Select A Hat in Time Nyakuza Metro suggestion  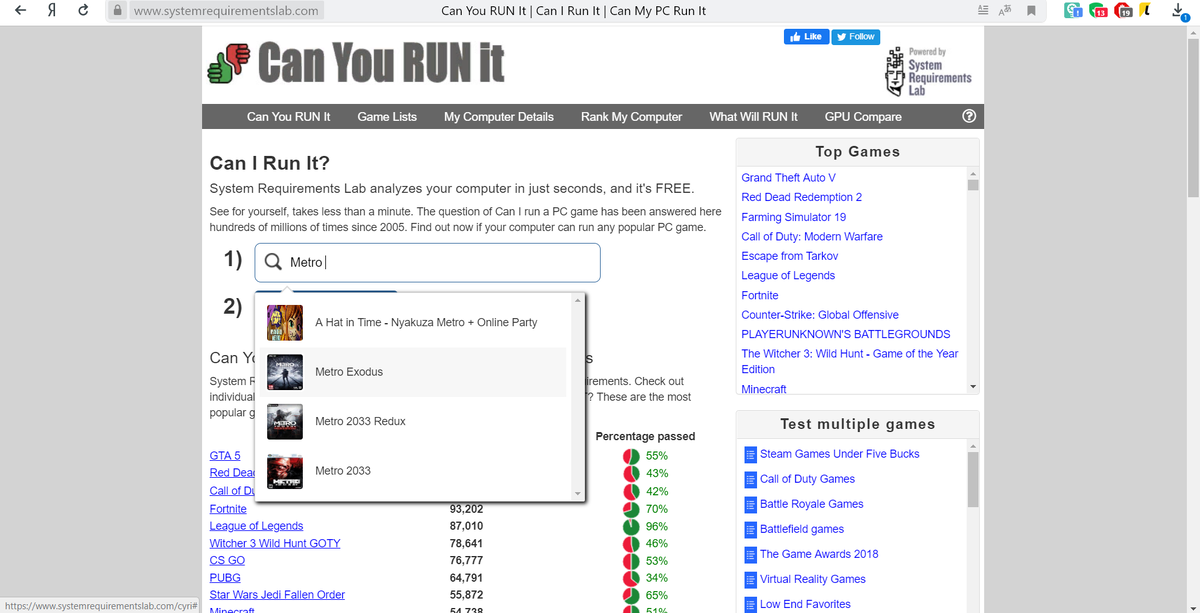(x=411, y=322)
